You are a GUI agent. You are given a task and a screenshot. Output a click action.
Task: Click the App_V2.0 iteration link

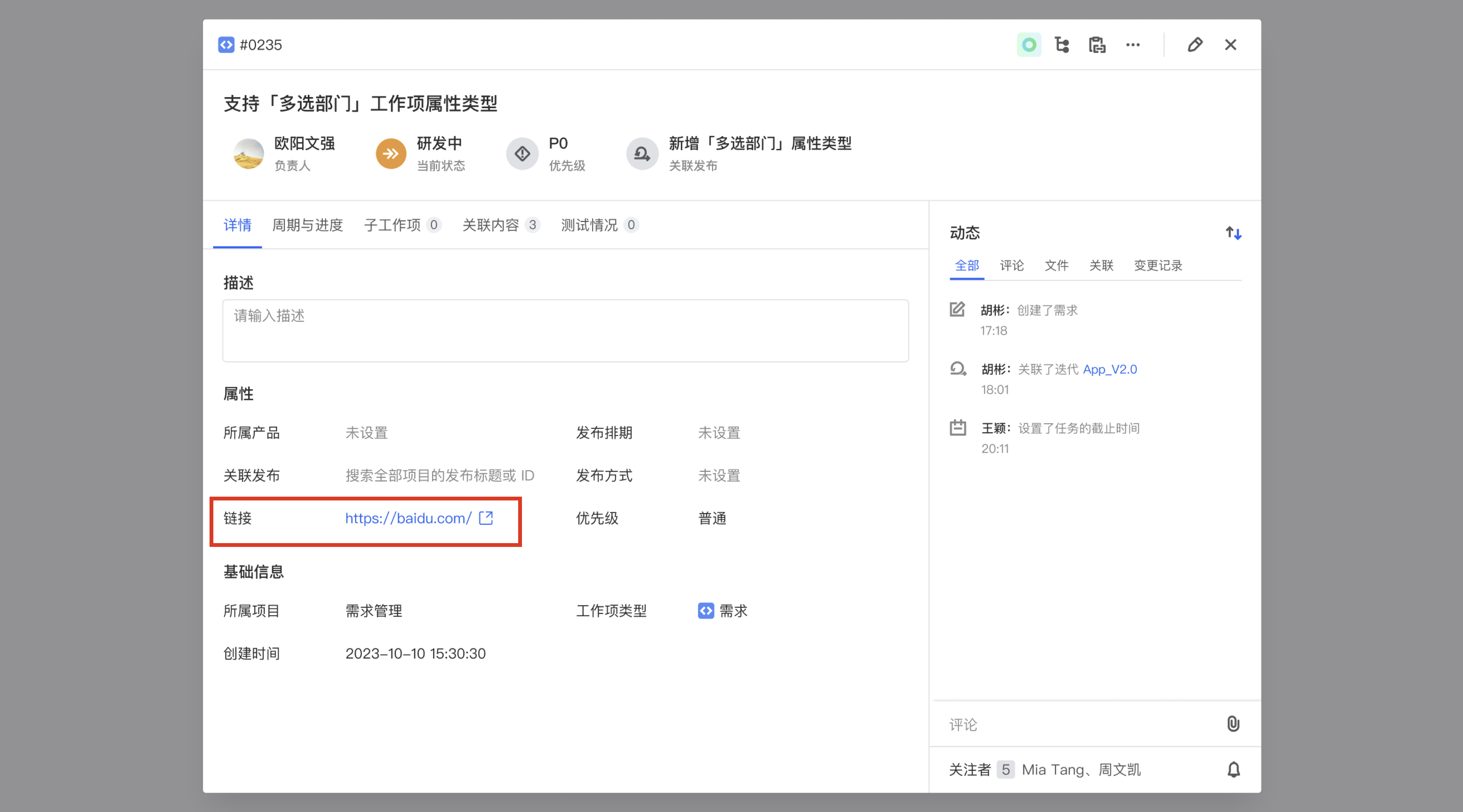point(1110,369)
